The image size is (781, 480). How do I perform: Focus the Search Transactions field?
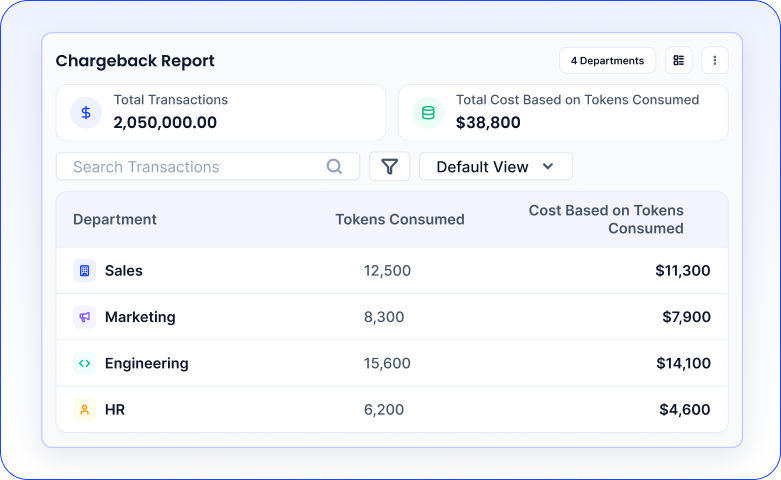click(x=208, y=166)
